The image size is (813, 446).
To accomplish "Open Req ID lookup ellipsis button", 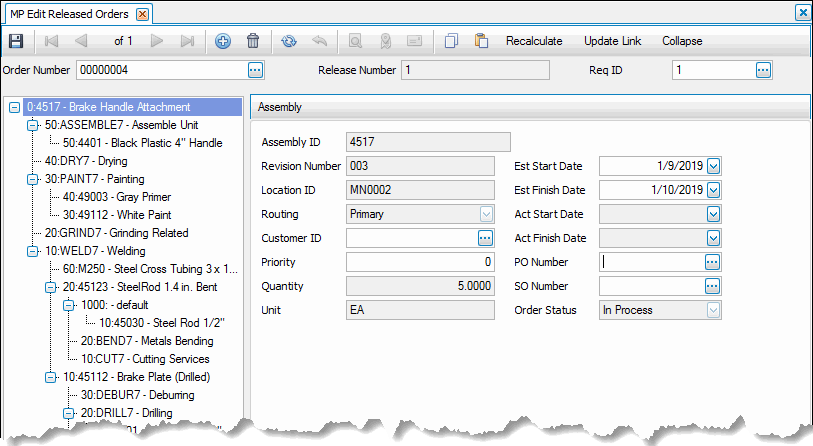I will coord(763,70).
